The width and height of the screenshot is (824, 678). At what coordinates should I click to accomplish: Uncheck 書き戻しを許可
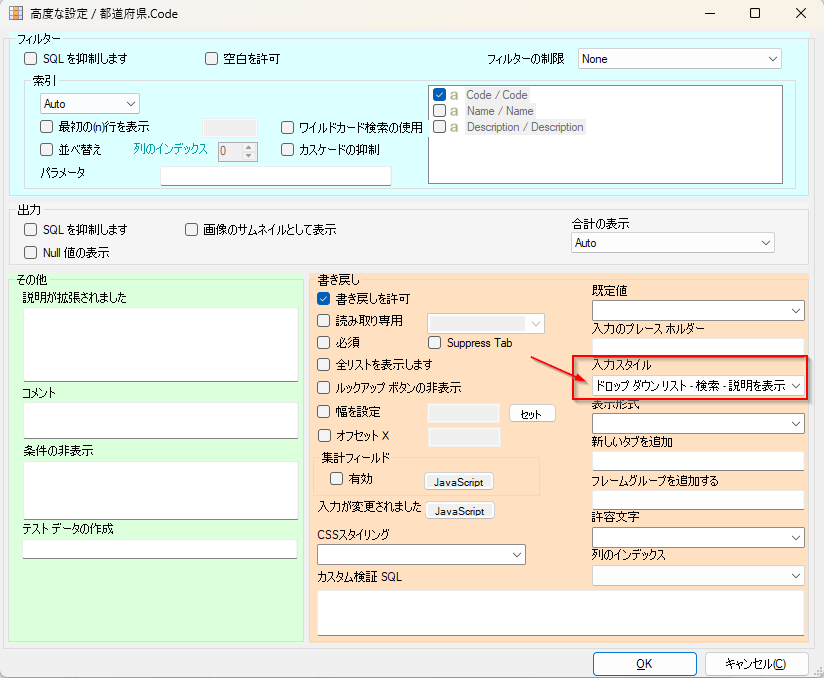[x=324, y=299]
